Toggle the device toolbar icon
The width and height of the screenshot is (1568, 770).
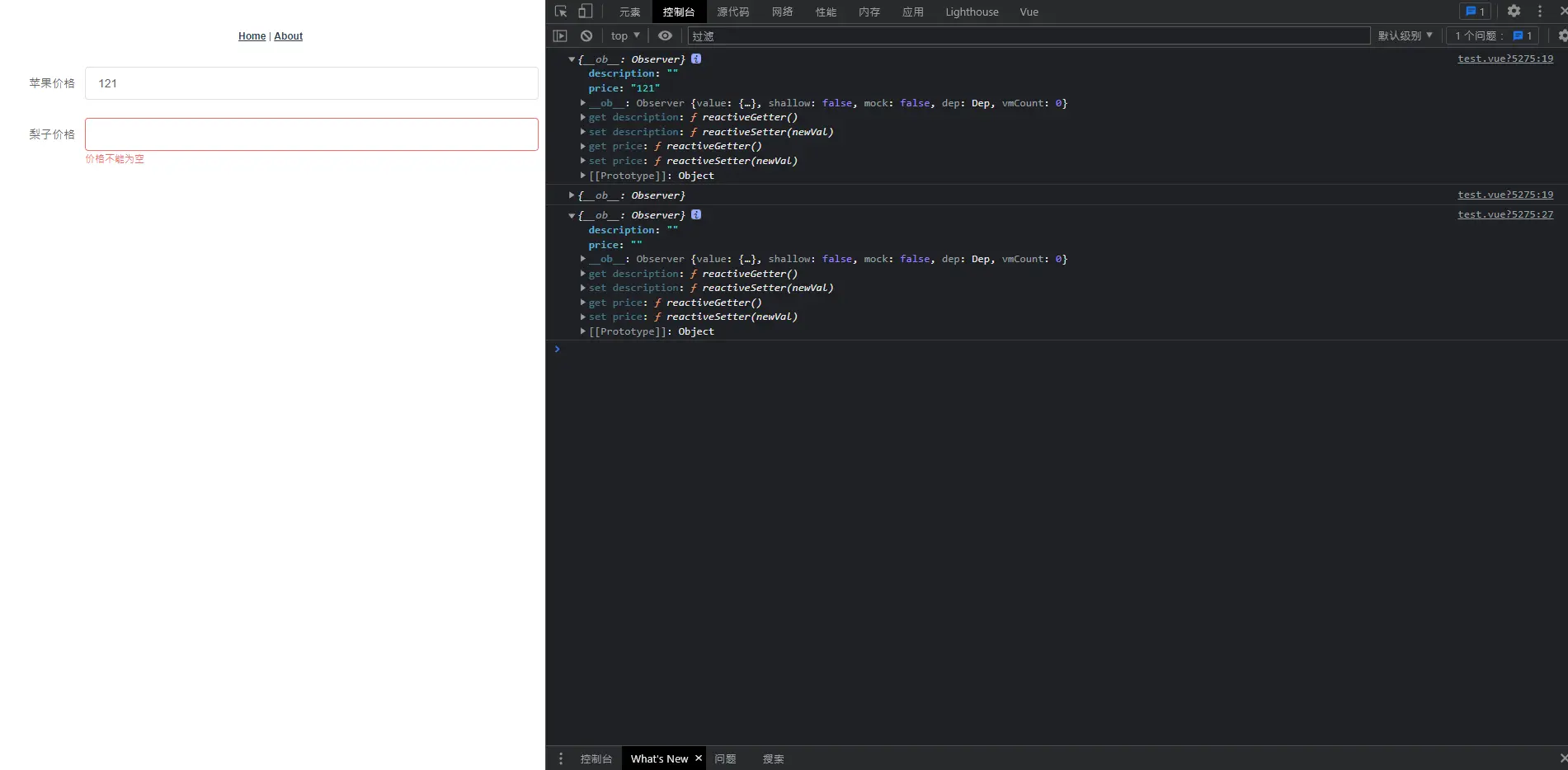point(585,12)
